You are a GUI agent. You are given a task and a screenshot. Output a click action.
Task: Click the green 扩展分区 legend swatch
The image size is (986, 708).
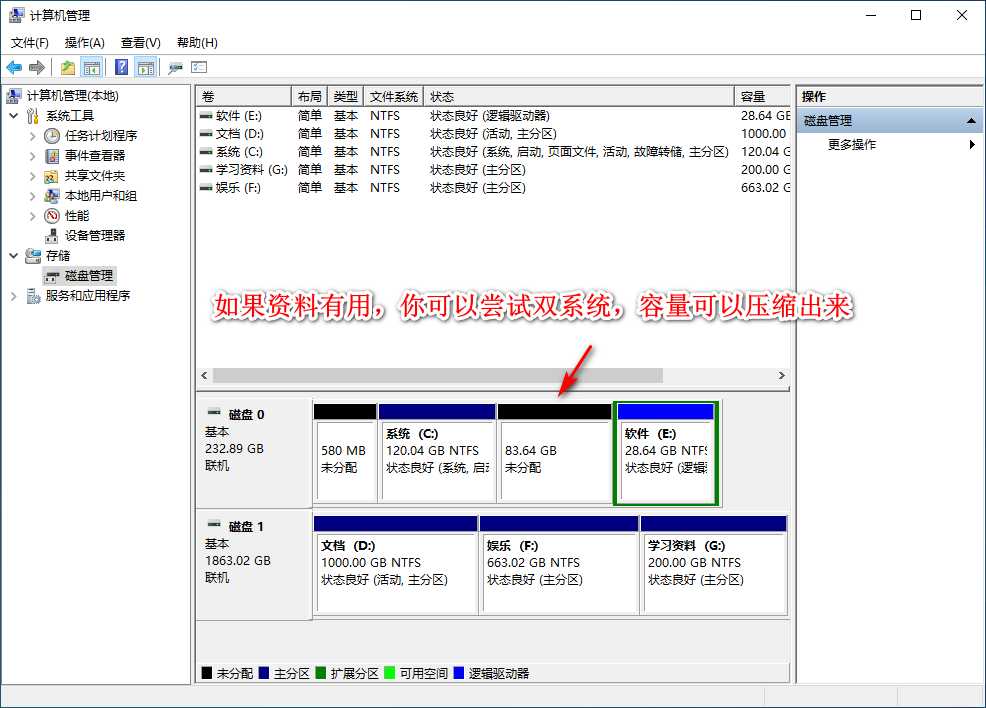pos(321,673)
